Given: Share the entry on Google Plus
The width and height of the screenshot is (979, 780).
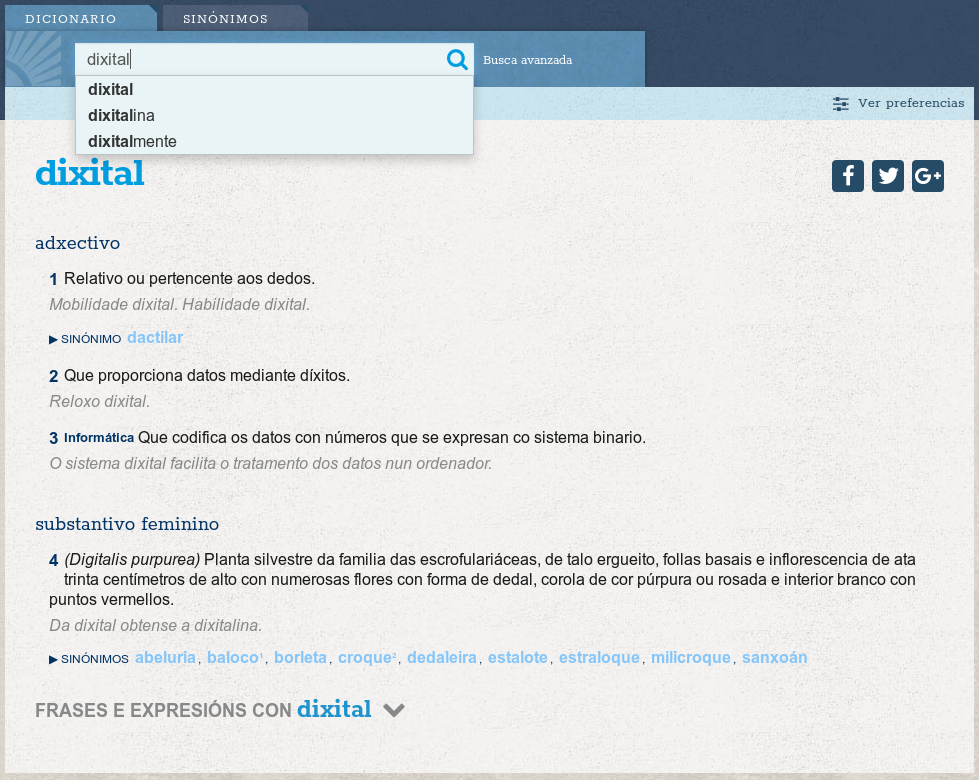Looking at the screenshot, I should pos(927,176).
